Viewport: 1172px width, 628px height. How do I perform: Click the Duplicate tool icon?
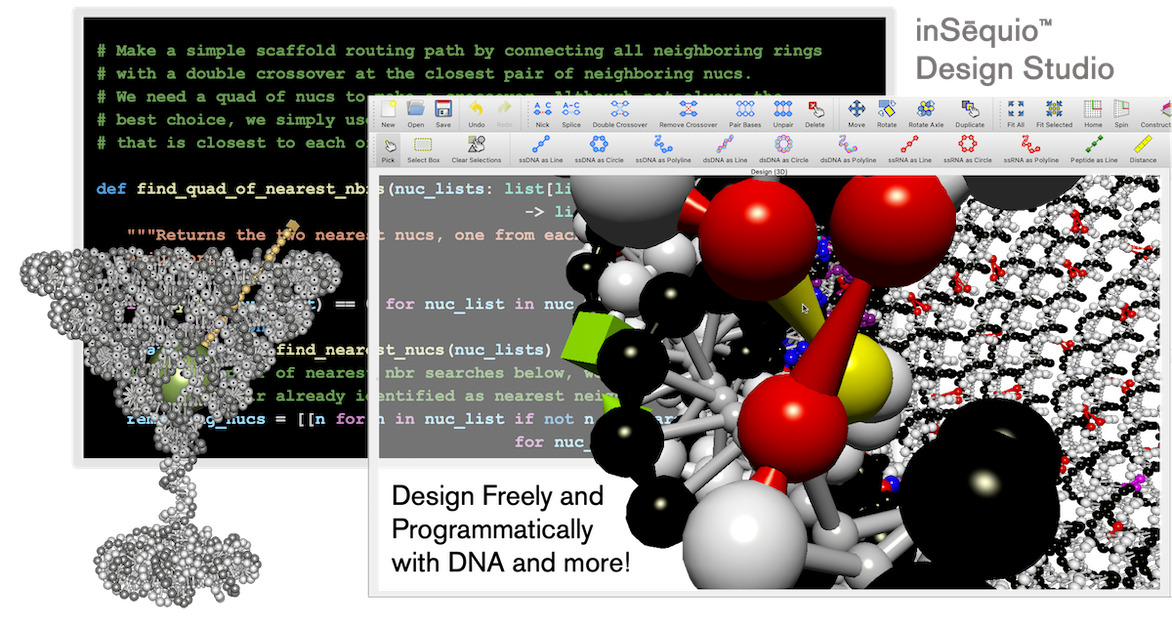tap(968, 112)
